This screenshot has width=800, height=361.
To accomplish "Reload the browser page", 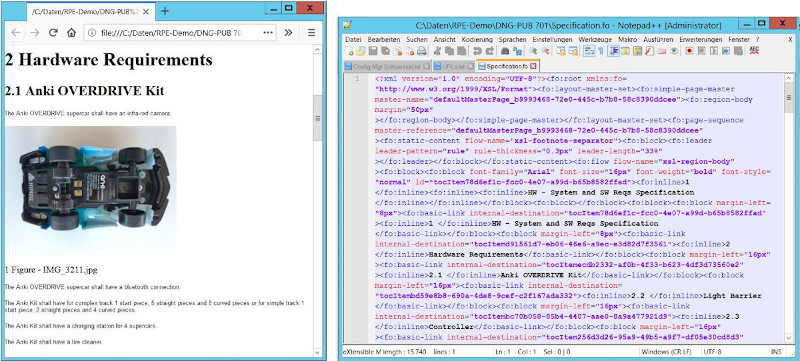I will pyautogui.click(x=53, y=33).
